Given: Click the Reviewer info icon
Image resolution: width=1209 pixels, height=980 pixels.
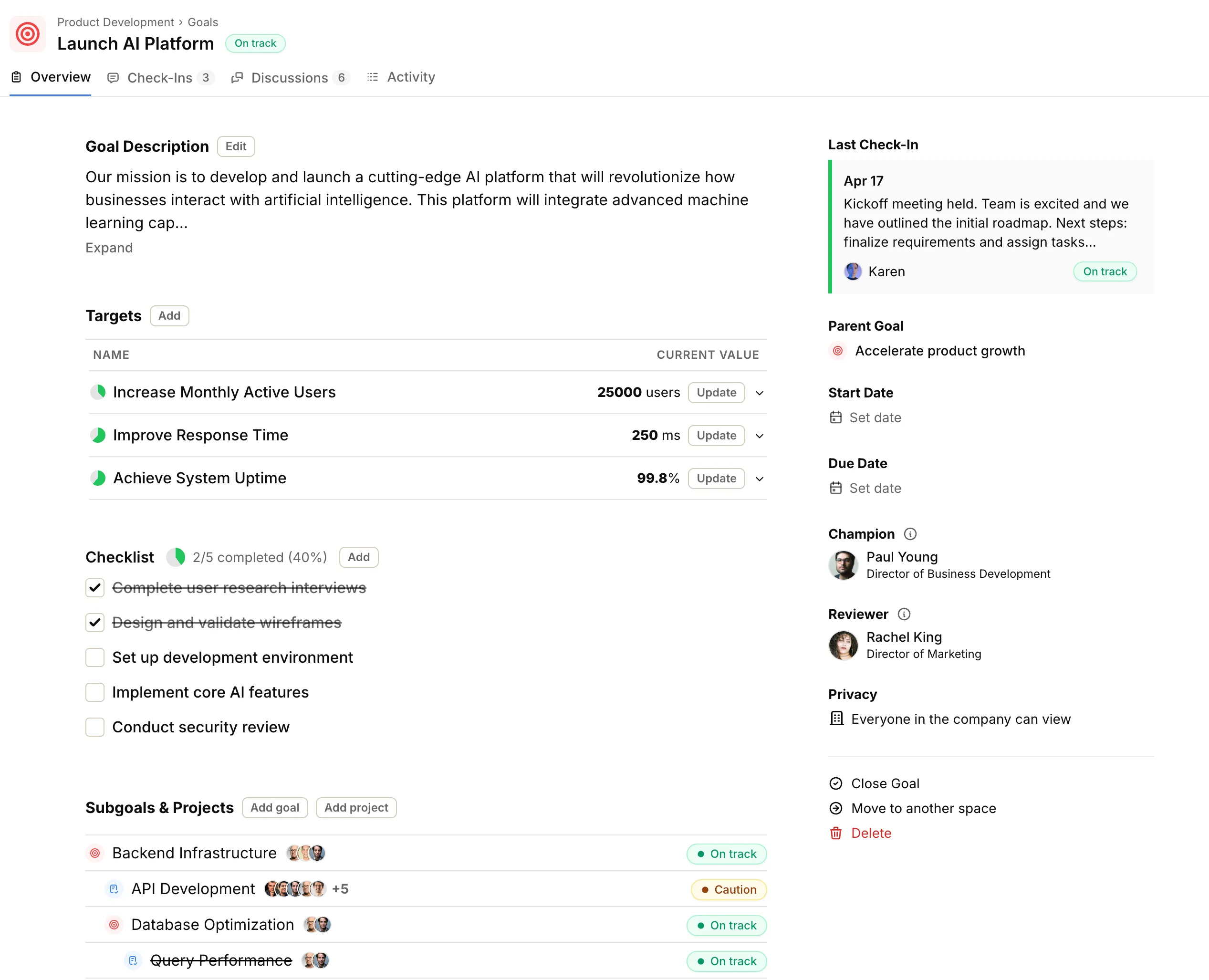Looking at the screenshot, I should click(904, 614).
